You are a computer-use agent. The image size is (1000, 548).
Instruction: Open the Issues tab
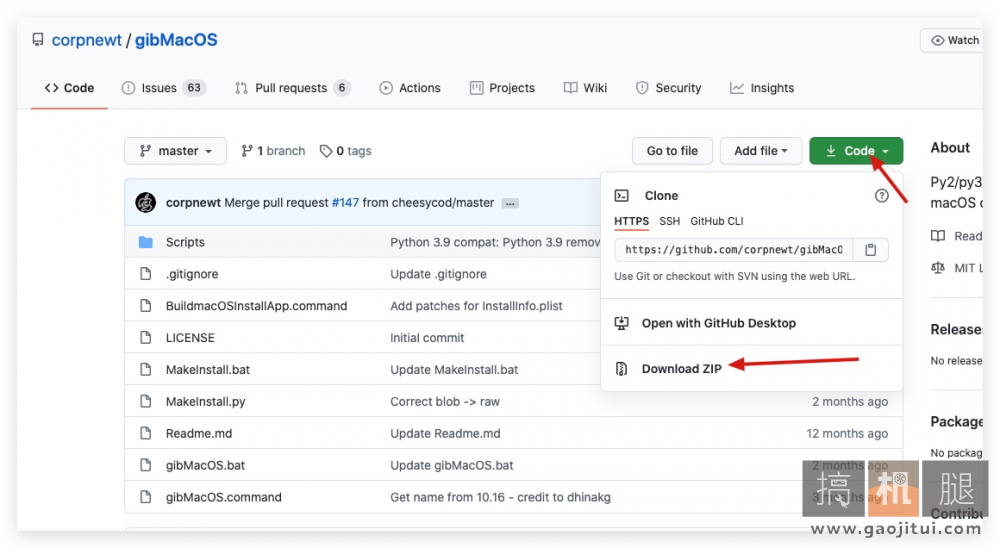coord(163,88)
